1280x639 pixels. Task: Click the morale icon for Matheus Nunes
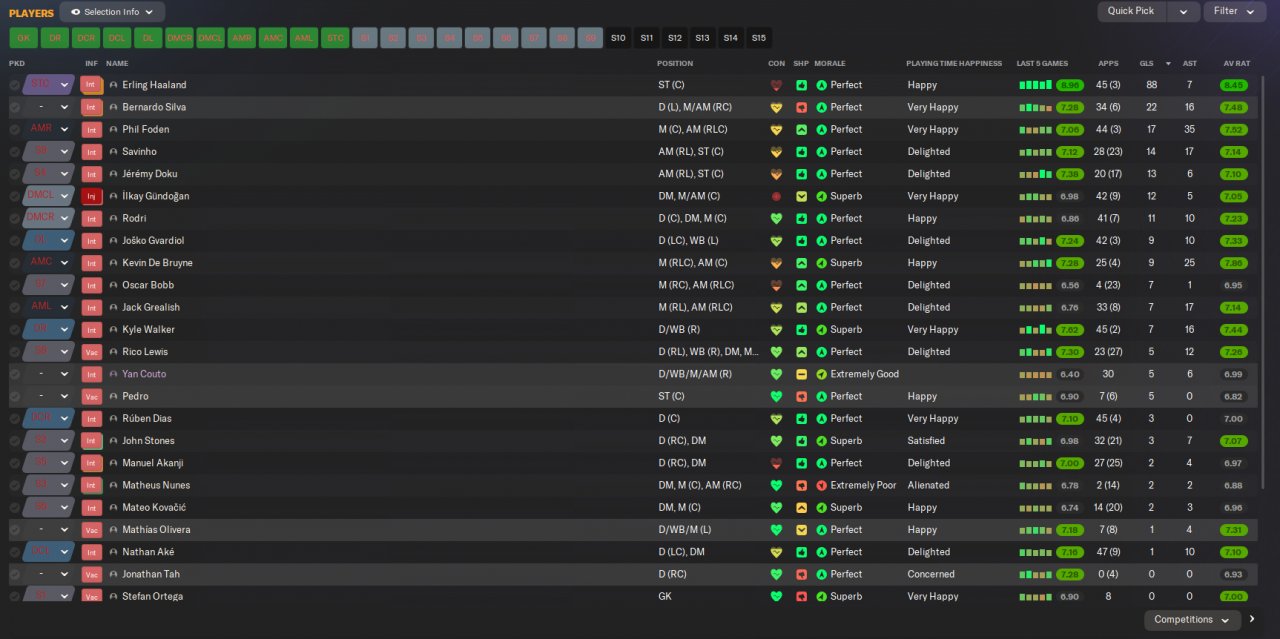pyautogui.click(x=822, y=485)
